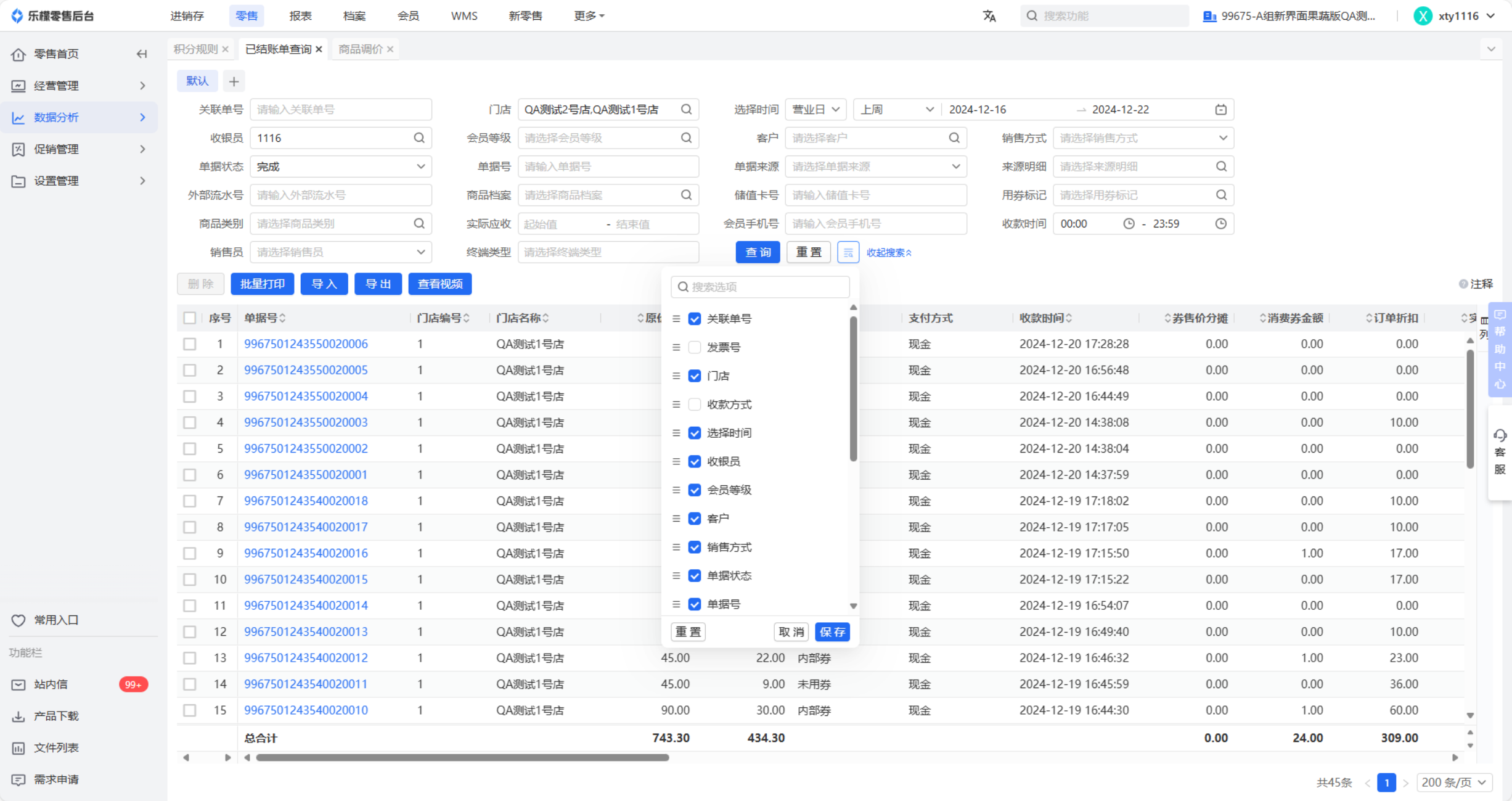Screen dimensions: 1512x801
Task: Click the 保存 button in popup
Action: (832, 632)
